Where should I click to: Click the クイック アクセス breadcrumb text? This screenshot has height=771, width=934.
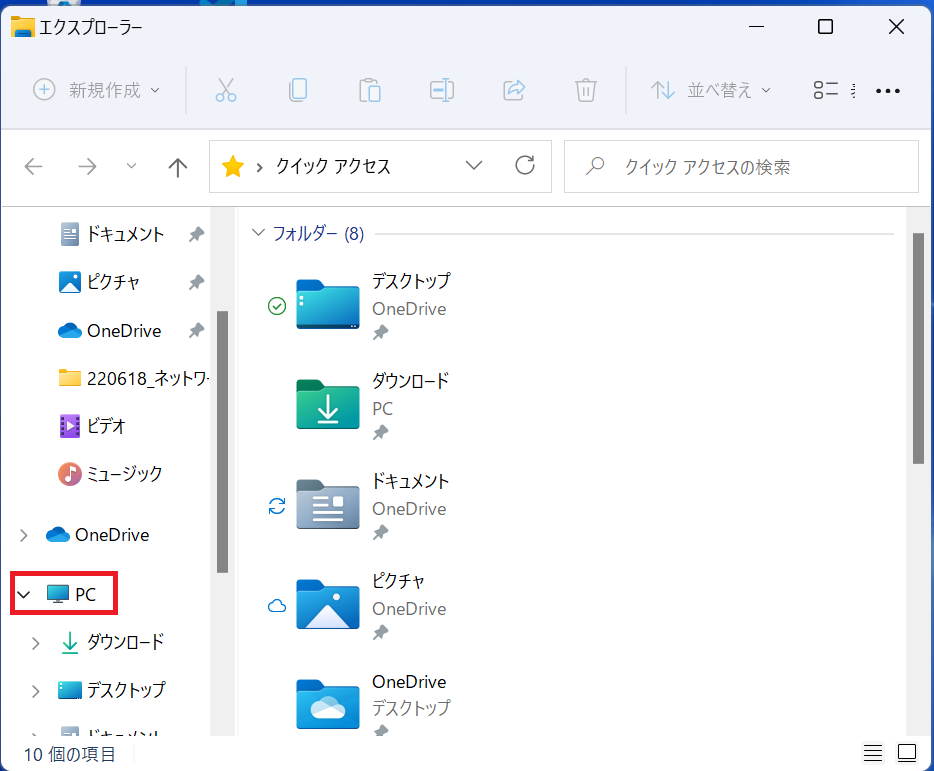[333, 166]
